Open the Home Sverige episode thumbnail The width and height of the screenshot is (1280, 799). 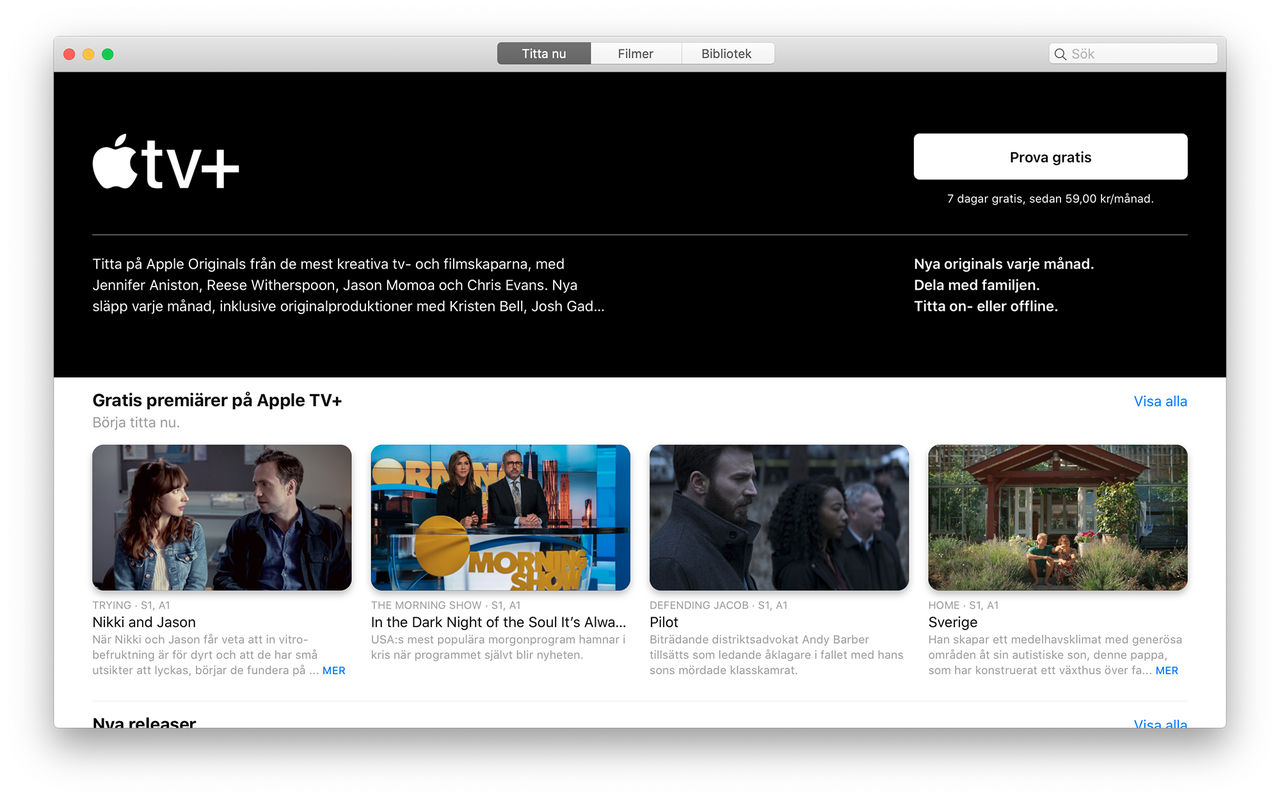1058,517
